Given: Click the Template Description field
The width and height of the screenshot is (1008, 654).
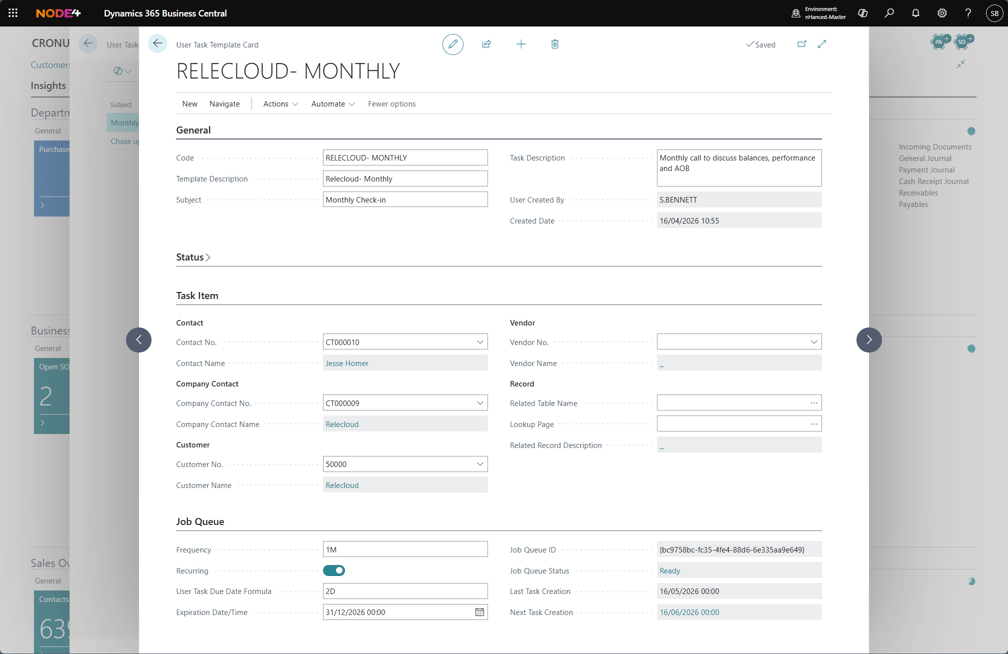Looking at the screenshot, I should 405,179.
